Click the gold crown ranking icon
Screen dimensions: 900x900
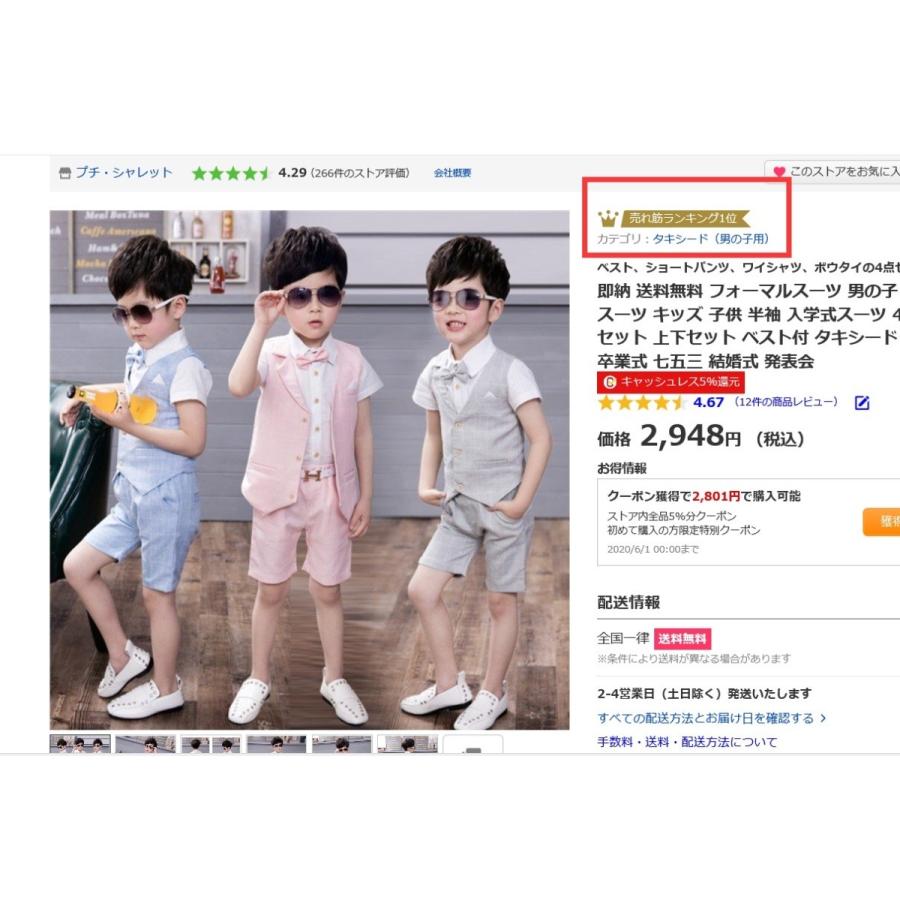pyautogui.click(x=608, y=218)
